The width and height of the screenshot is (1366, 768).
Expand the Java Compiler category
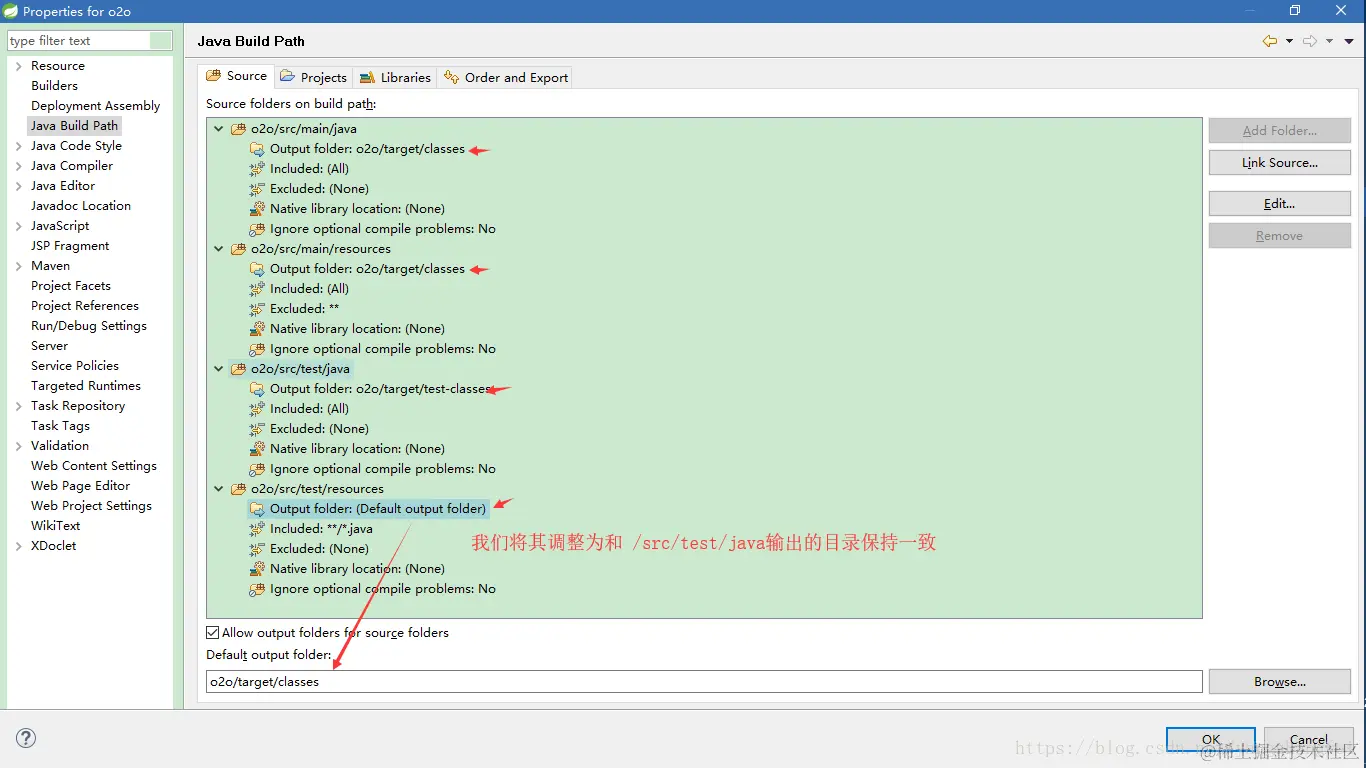click(18, 166)
